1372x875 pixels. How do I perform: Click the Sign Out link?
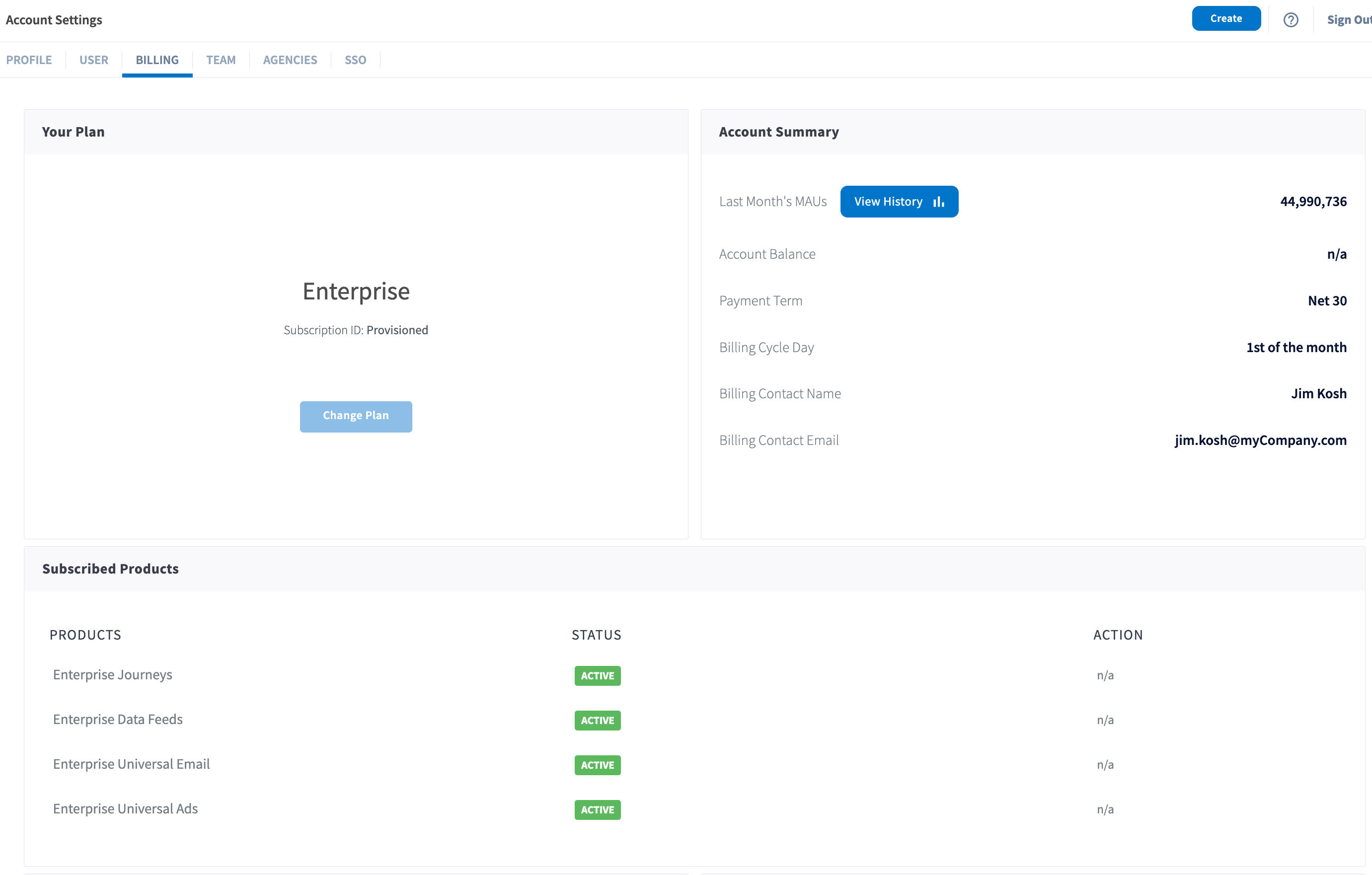point(1348,20)
